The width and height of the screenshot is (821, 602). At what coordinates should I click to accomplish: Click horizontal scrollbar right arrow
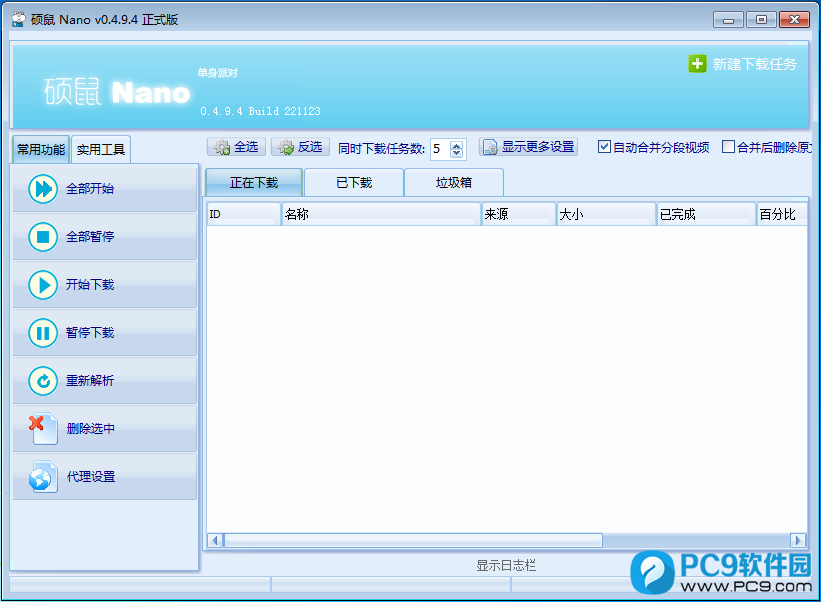click(797, 540)
